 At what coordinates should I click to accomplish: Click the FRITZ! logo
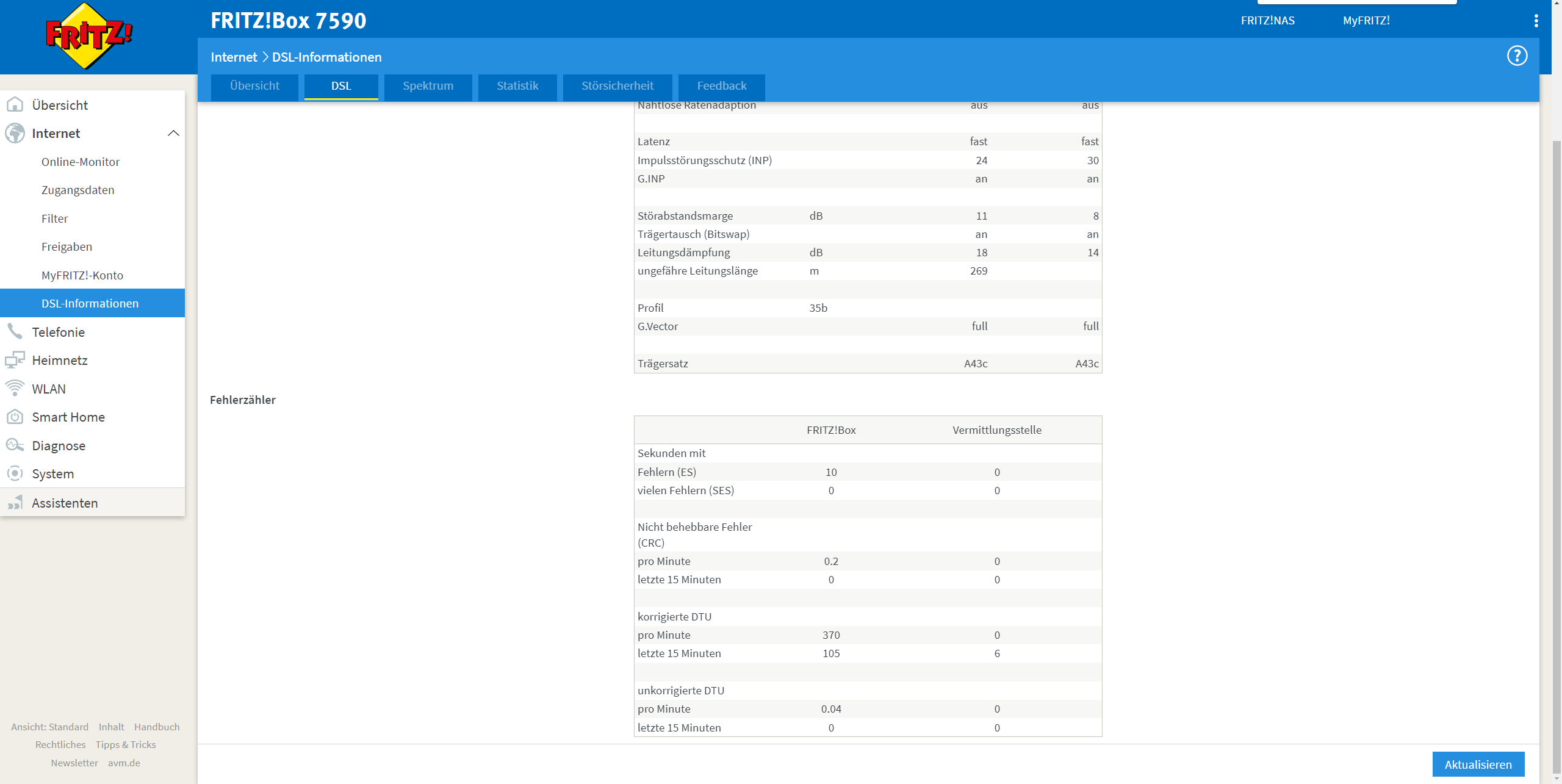(x=89, y=35)
